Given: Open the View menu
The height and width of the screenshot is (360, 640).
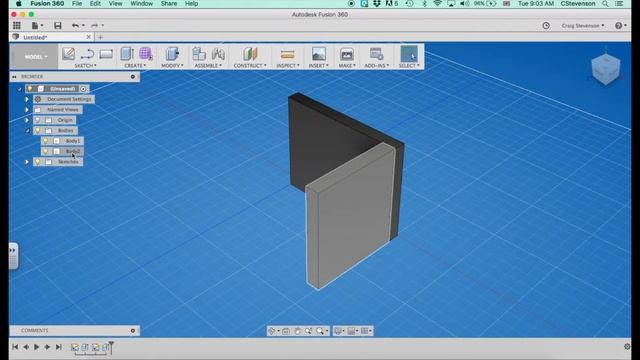Looking at the screenshot, I should tap(116, 4).
